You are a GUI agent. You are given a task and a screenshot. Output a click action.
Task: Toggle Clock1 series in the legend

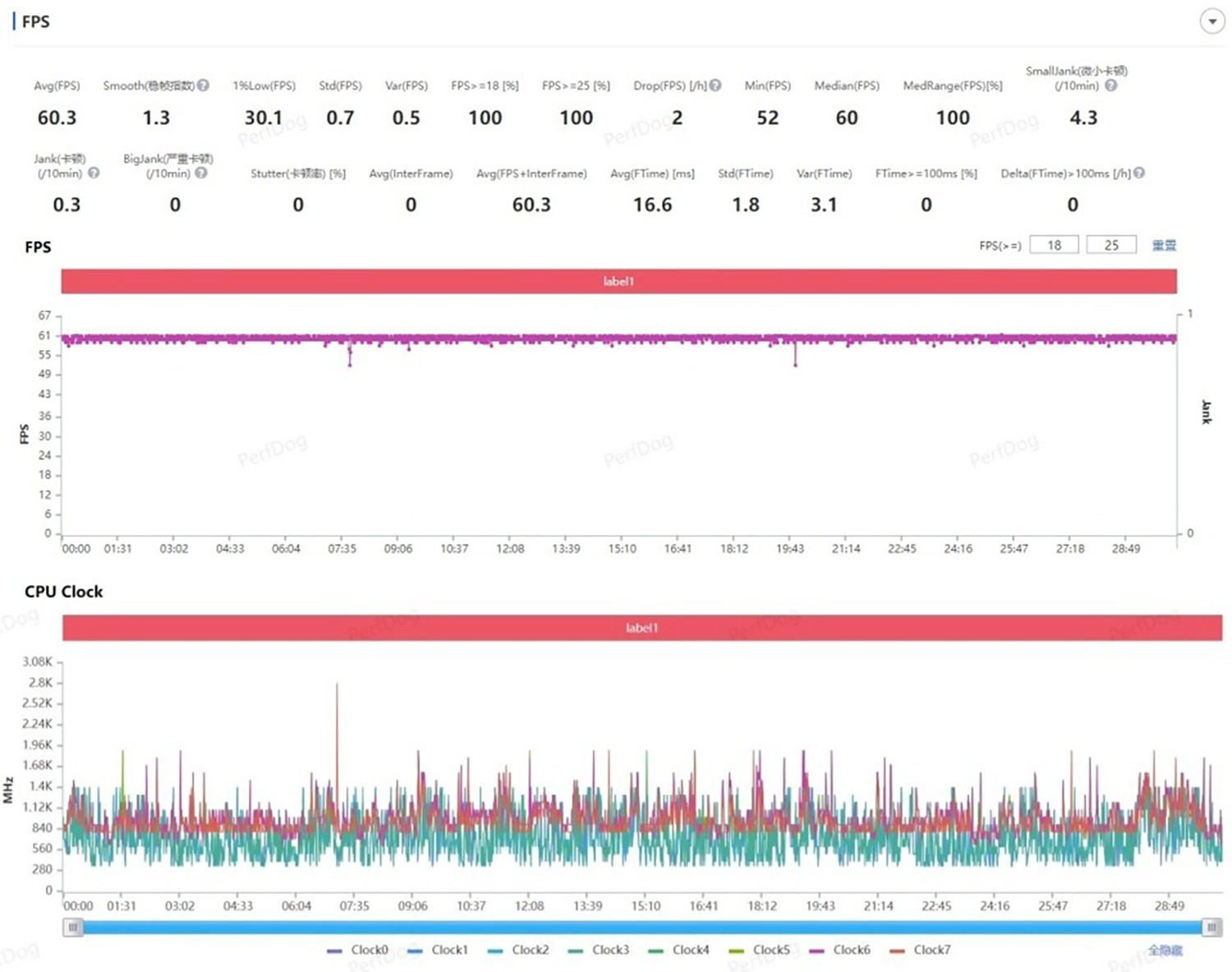438,950
